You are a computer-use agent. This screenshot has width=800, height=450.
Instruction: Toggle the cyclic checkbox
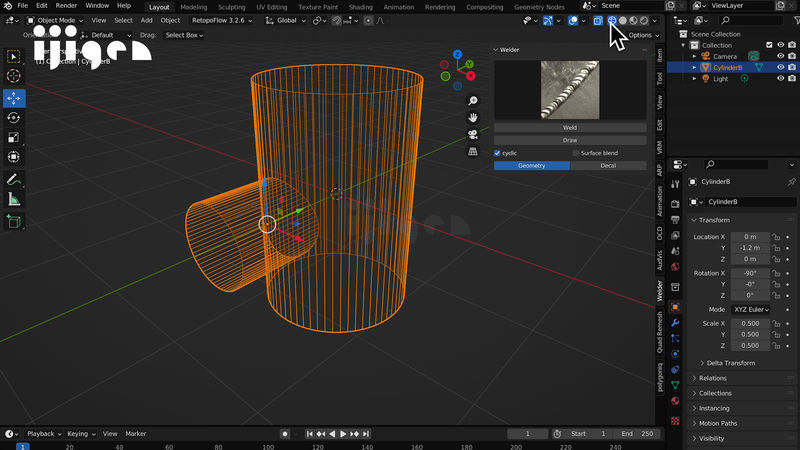coord(498,153)
